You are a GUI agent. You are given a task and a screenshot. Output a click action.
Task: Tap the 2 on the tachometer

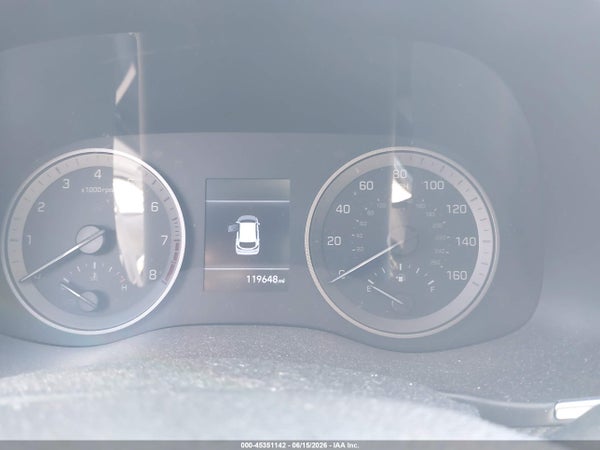[x=41, y=207]
